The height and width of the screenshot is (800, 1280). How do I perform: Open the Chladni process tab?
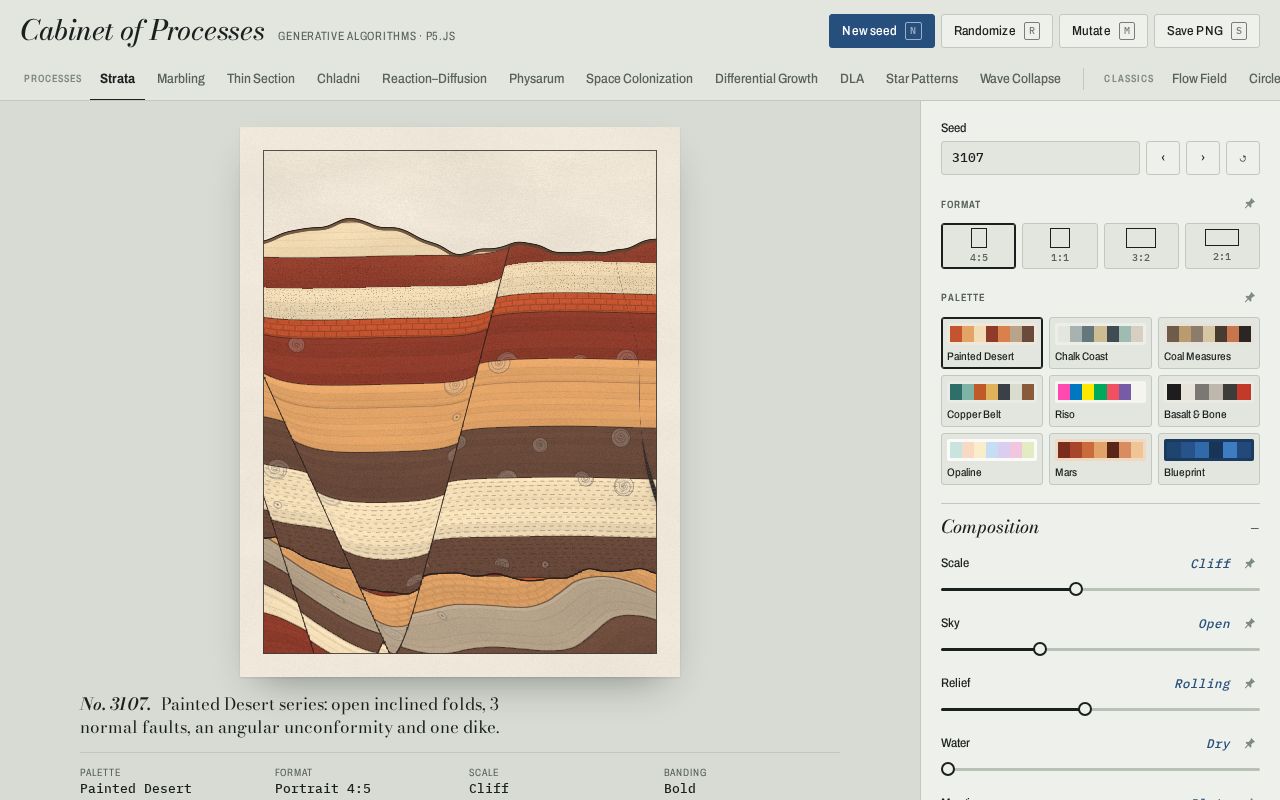pyautogui.click(x=338, y=79)
